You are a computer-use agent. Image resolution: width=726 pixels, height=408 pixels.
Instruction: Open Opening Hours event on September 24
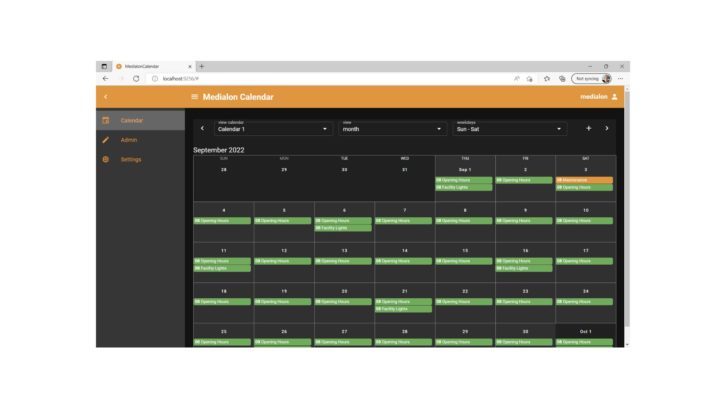pyautogui.click(x=584, y=301)
